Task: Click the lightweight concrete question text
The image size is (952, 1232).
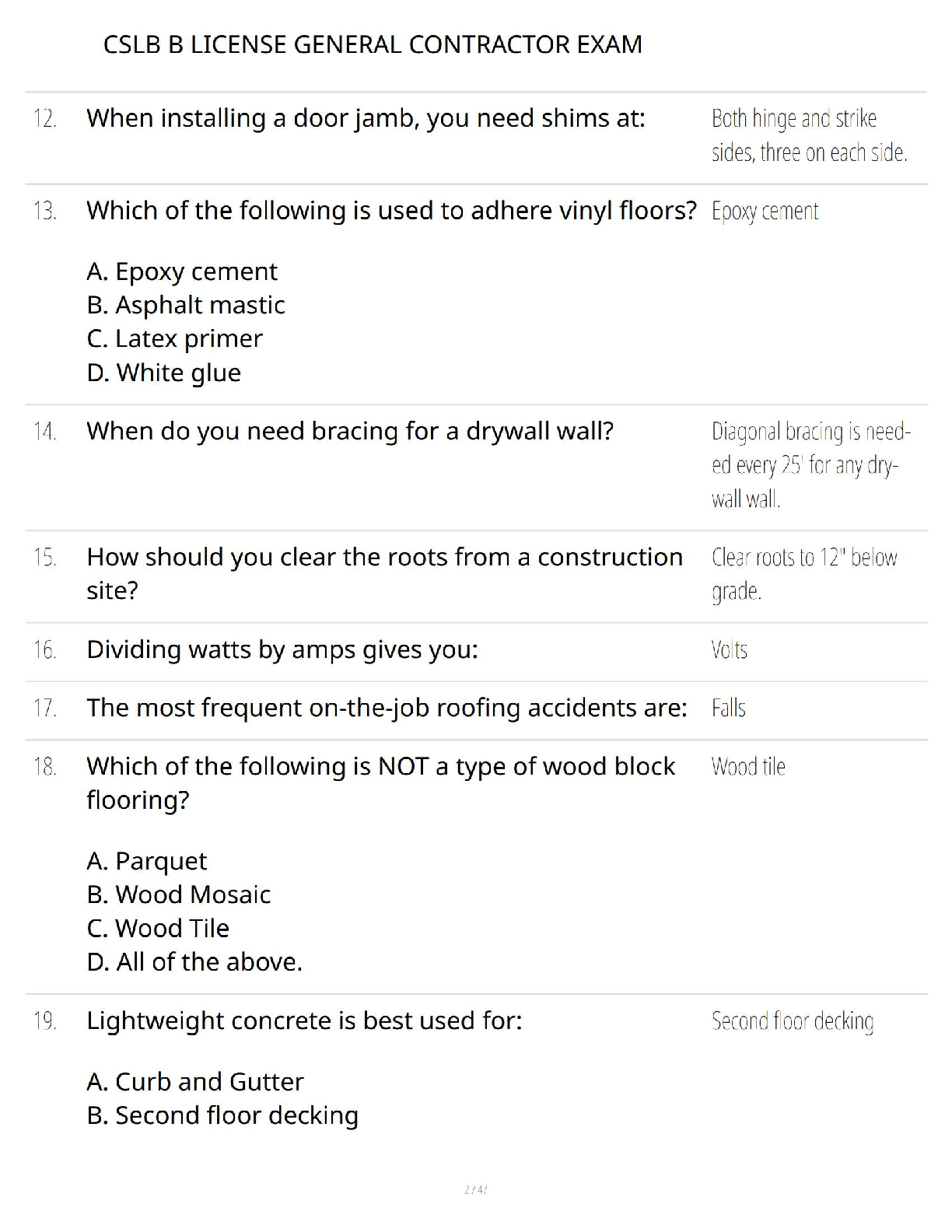Action: pyautogui.click(x=304, y=1020)
